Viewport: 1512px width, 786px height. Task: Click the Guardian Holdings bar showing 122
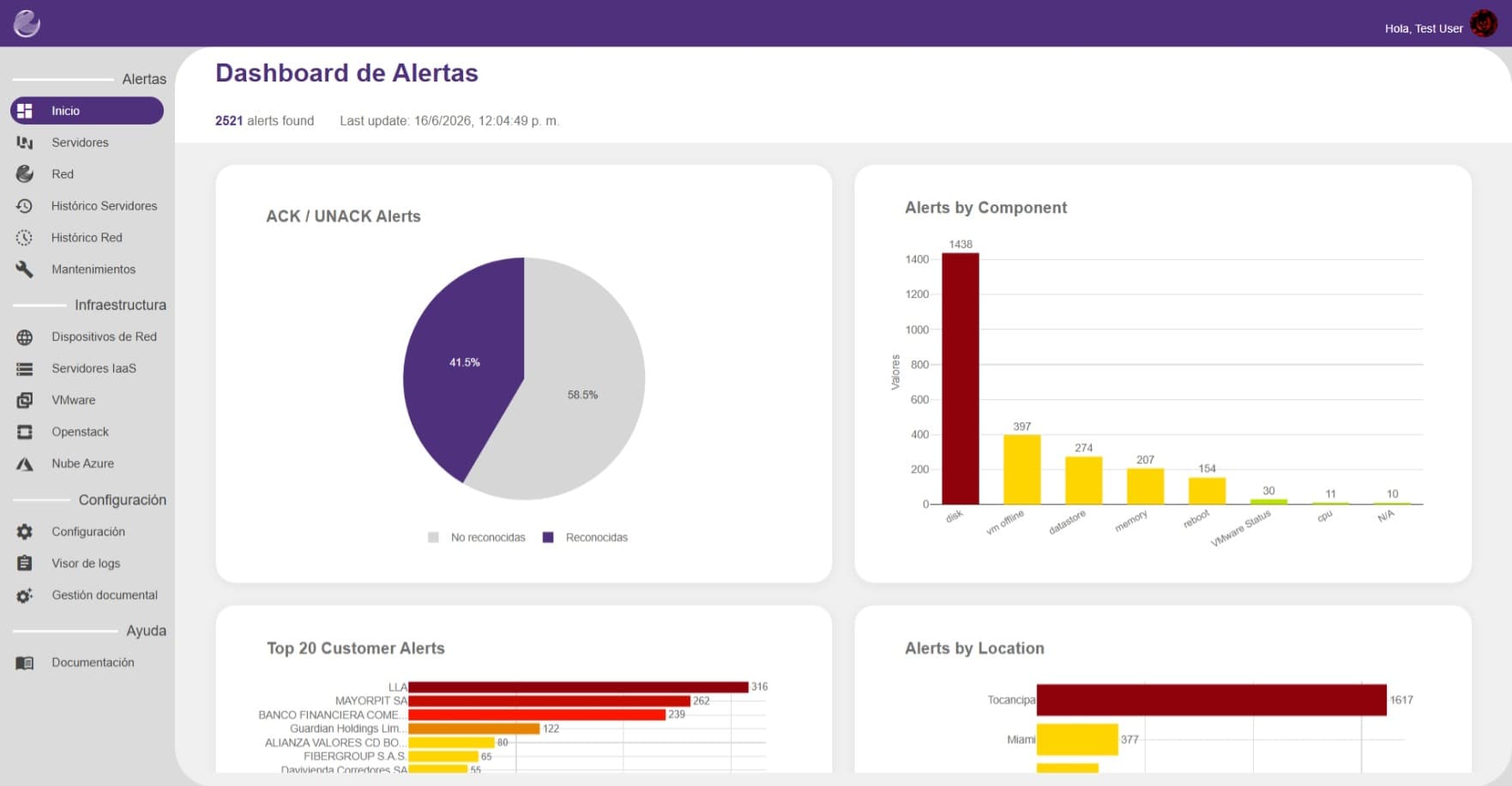click(x=474, y=729)
